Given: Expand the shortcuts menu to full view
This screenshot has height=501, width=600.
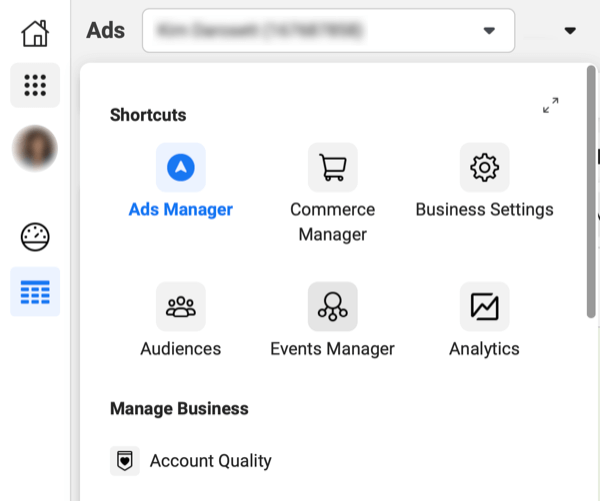Looking at the screenshot, I should click(x=550, y=105).
